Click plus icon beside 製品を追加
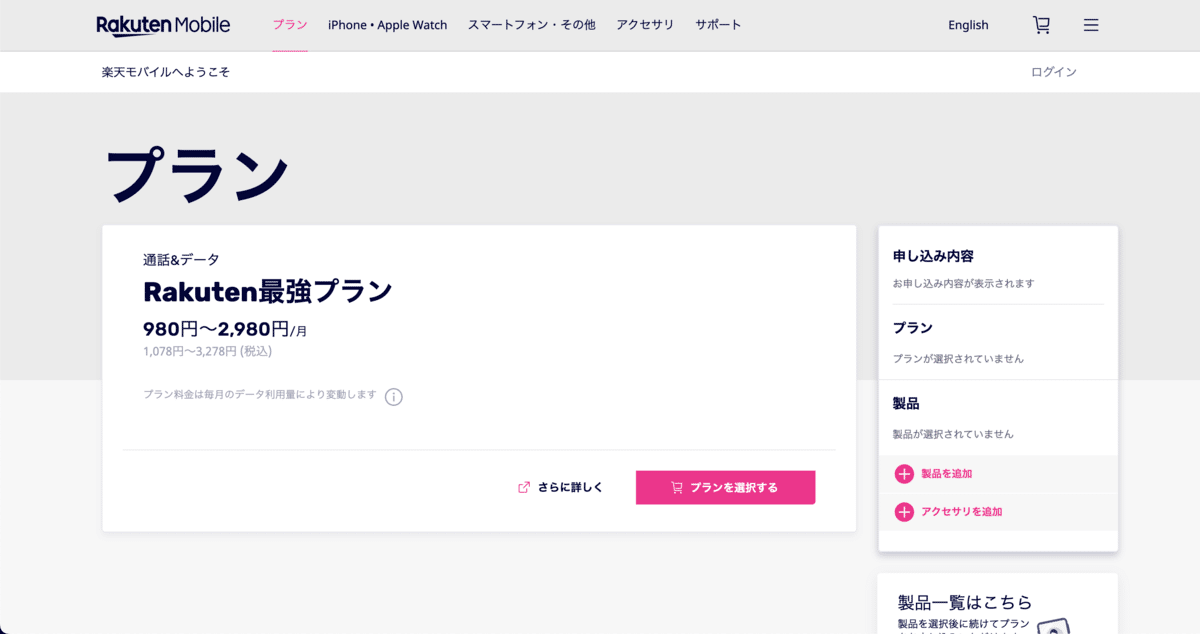 point(904,474)
